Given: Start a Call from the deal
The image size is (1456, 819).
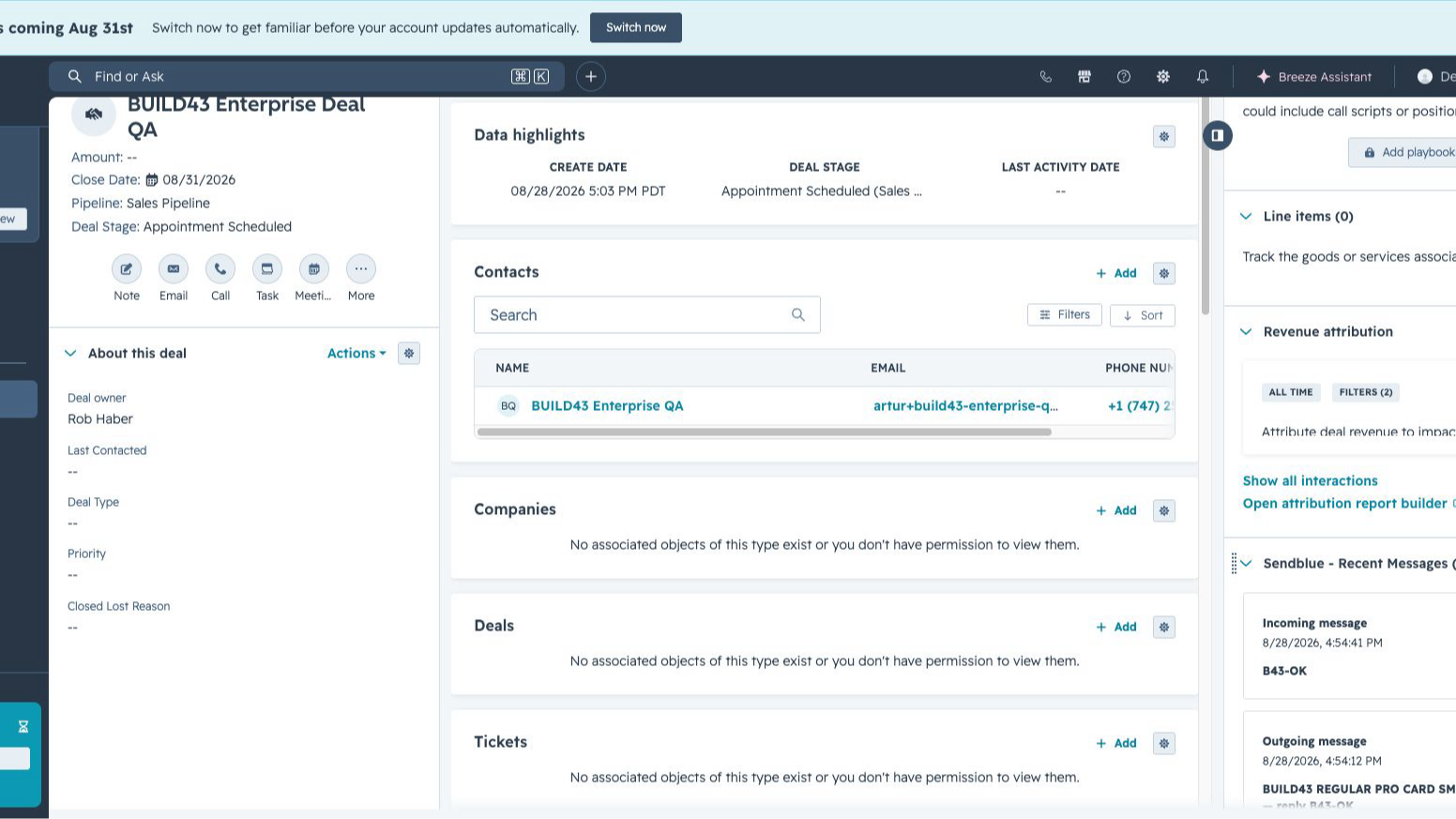Looking at the screenshot, I should 220,269.
